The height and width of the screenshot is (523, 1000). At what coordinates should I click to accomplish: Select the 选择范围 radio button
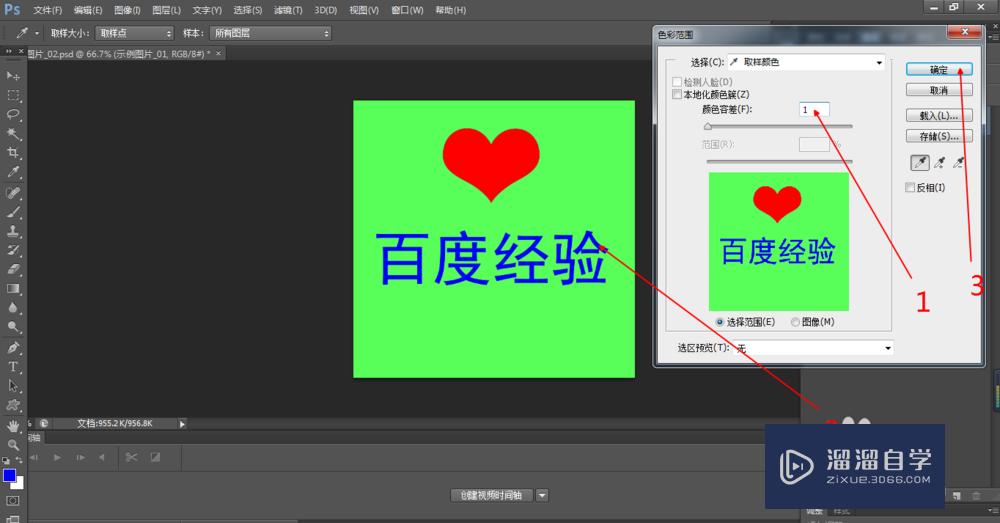click(719, 322)
